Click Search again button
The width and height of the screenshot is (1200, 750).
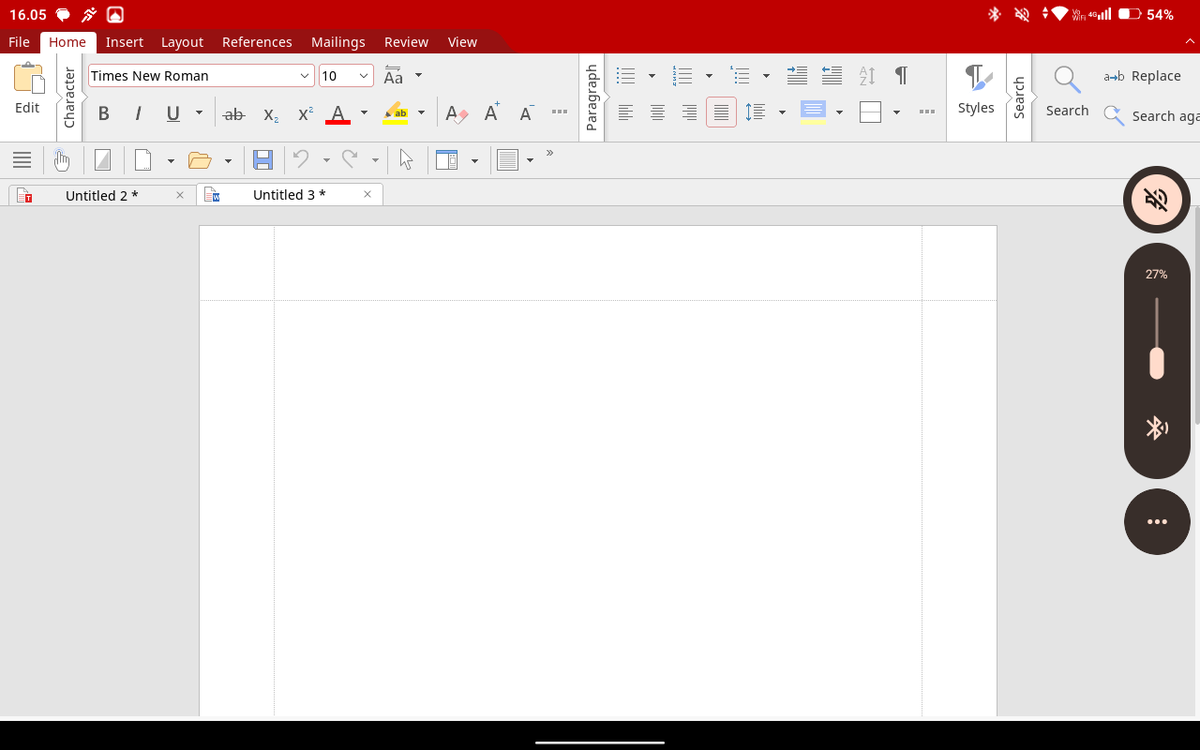pyautogui.click(x=1150, y=116)
